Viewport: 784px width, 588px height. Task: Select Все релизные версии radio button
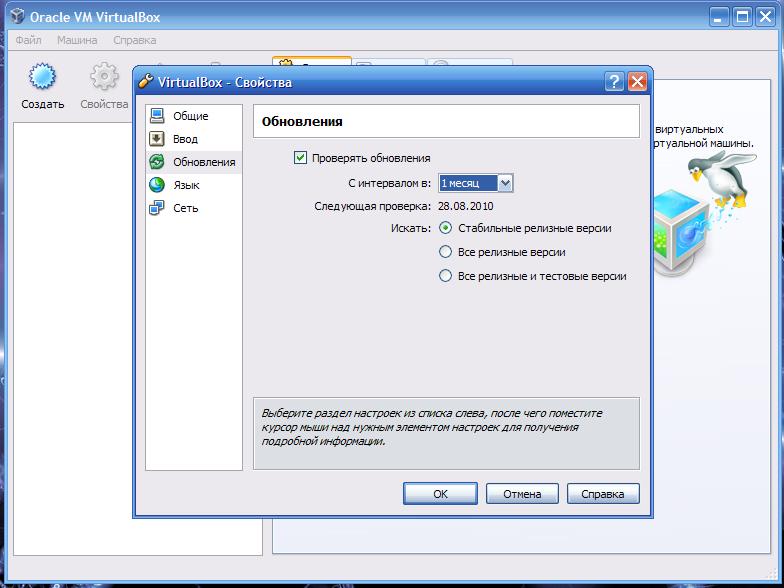(445, 252)
